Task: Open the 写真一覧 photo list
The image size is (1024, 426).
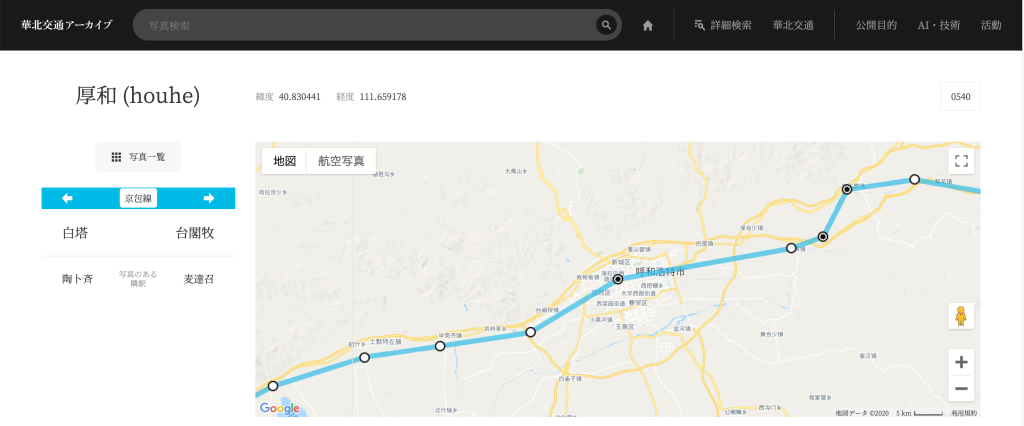Action: pos(138,157)
